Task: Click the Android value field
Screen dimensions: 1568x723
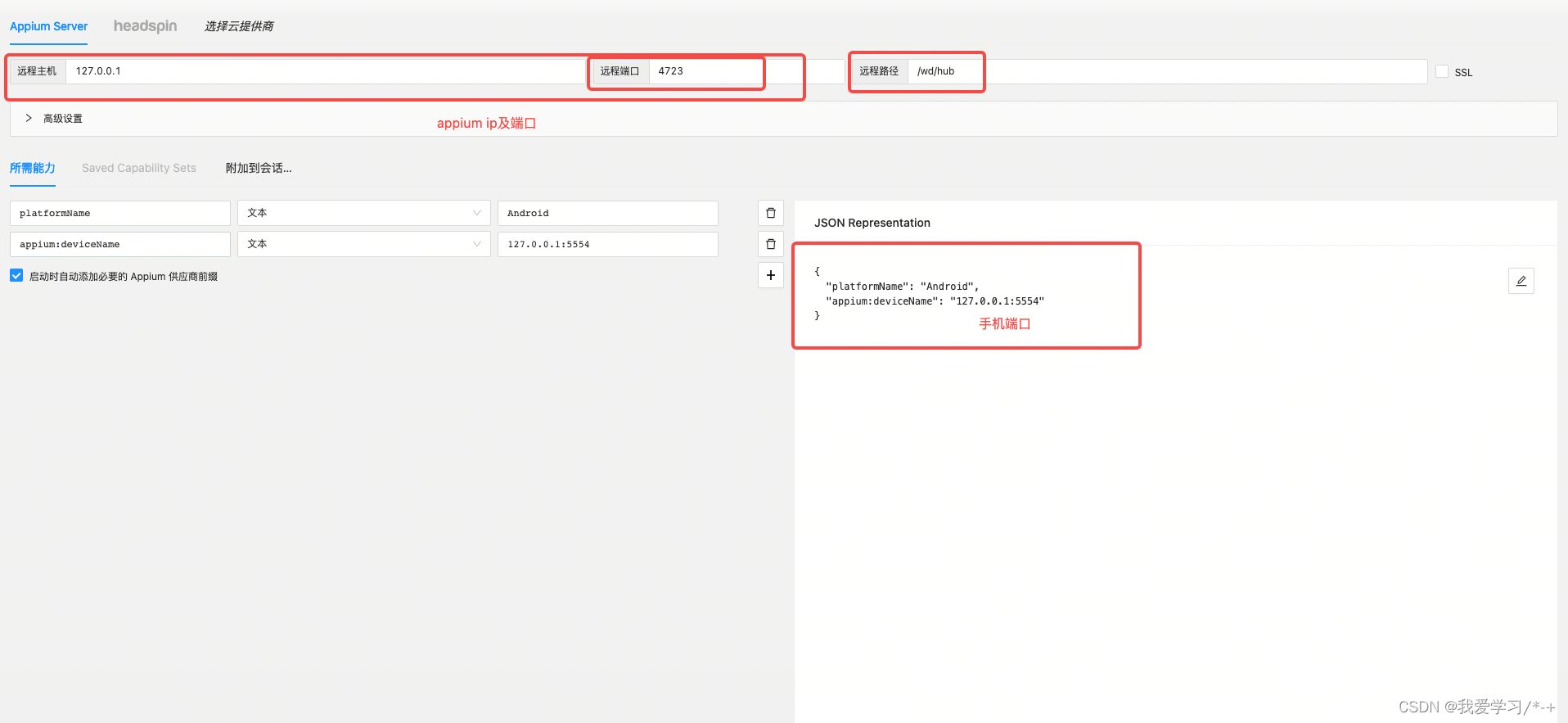Action: pyautogui.click(x=608, y=213)
